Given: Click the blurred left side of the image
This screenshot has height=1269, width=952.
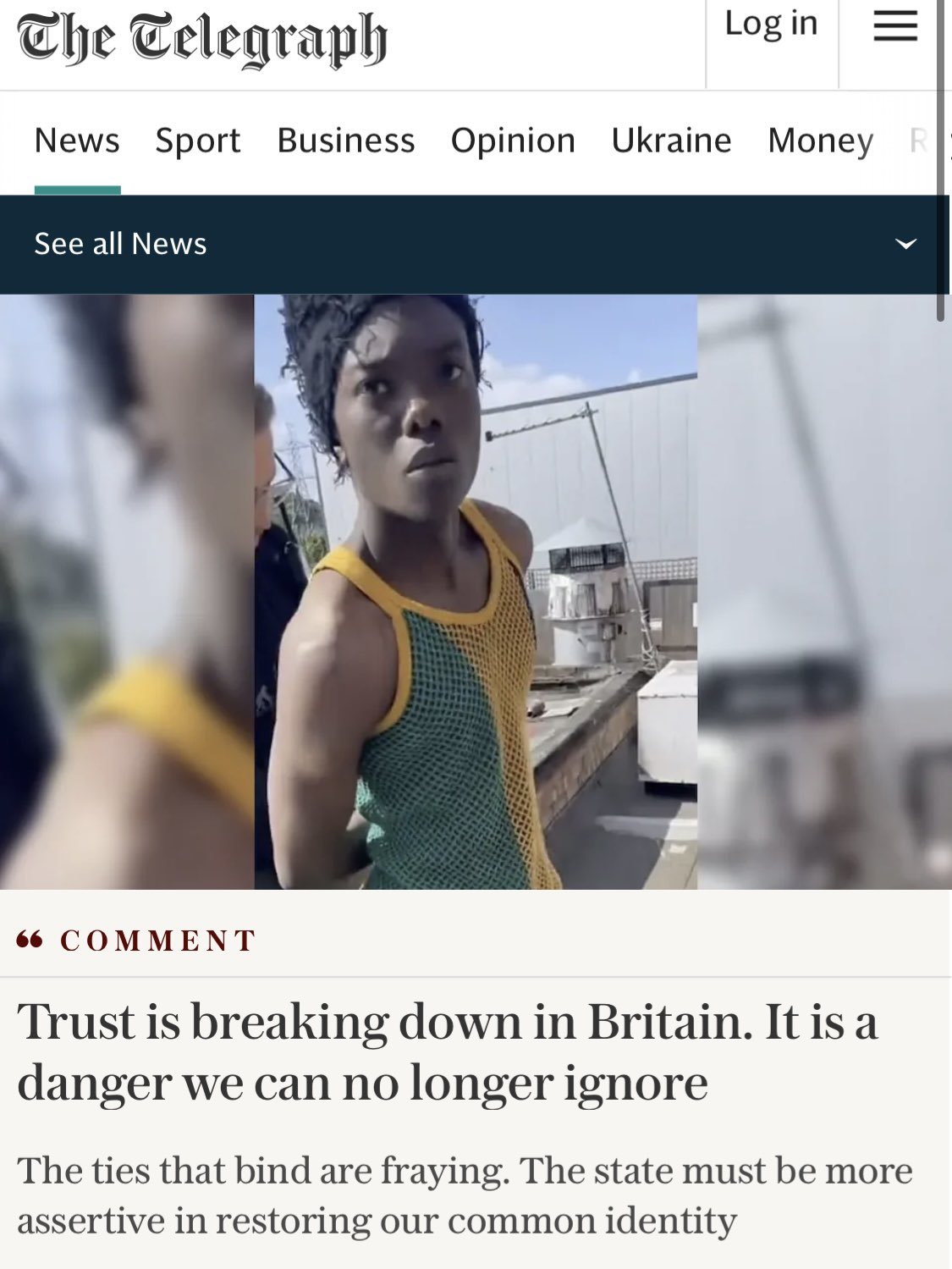Looking at the screenshot, I should point(127,592).
